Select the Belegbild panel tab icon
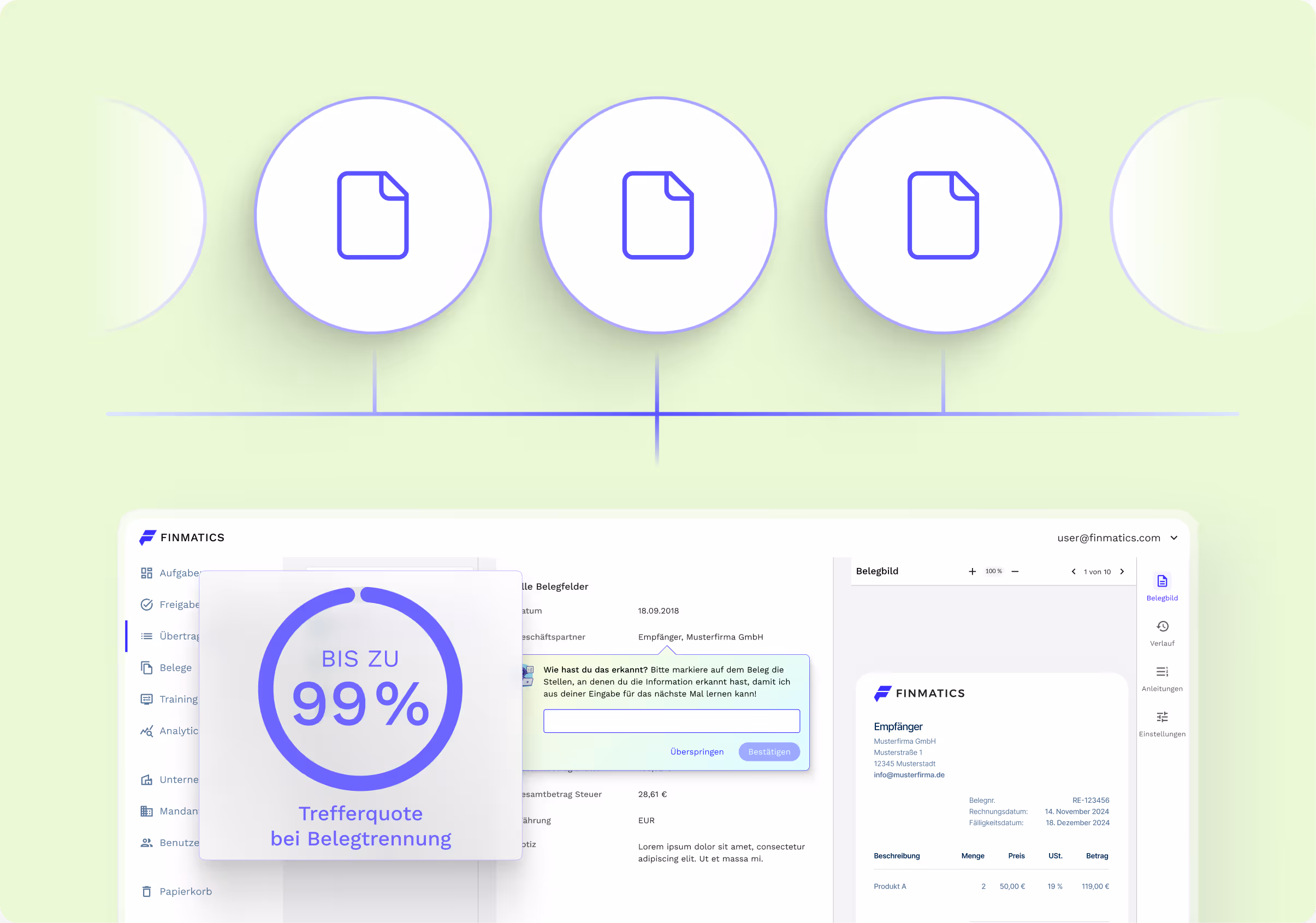 coord(1162,581)
